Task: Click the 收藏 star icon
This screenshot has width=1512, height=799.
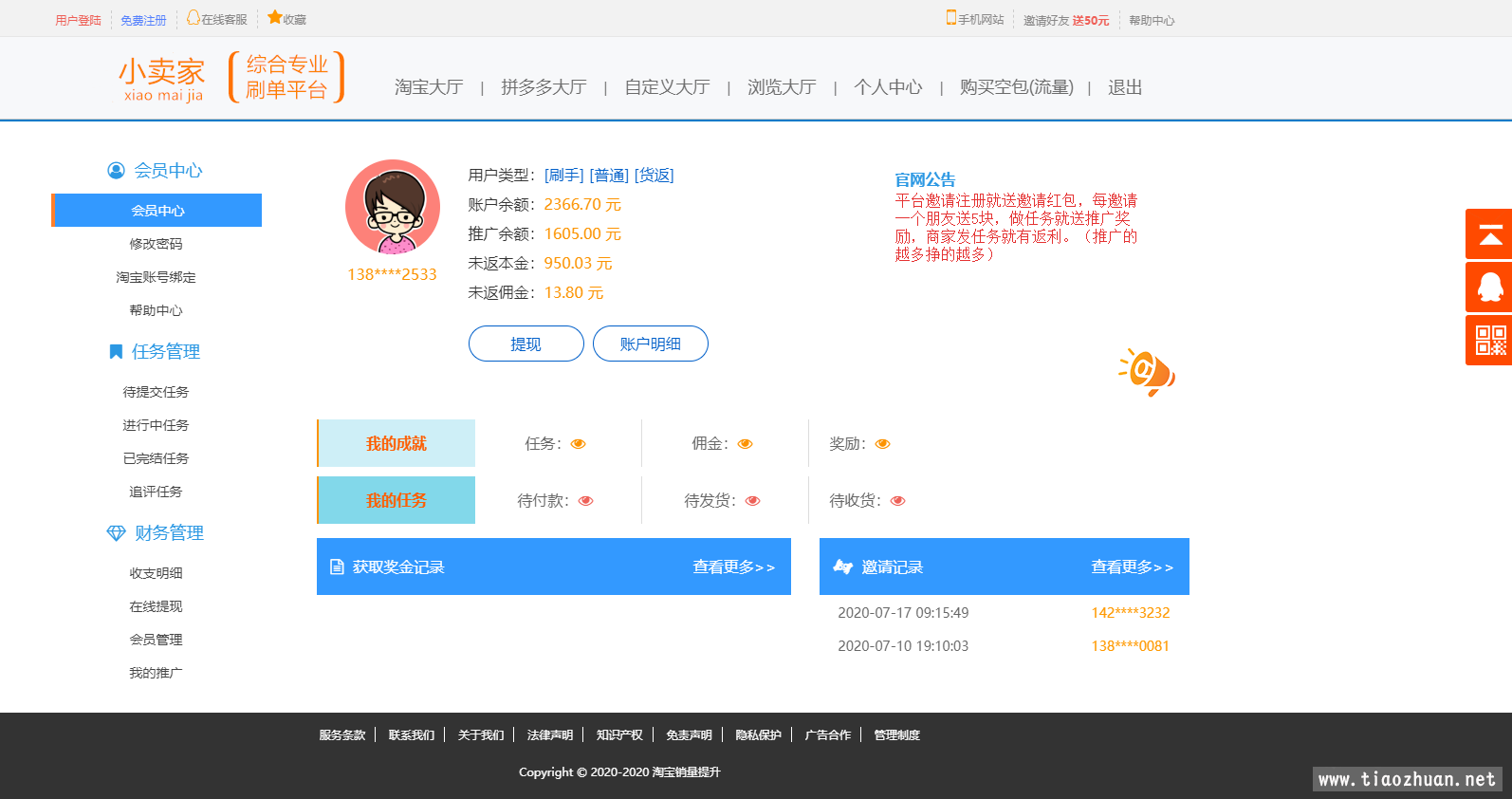Action: coord(275,18)
